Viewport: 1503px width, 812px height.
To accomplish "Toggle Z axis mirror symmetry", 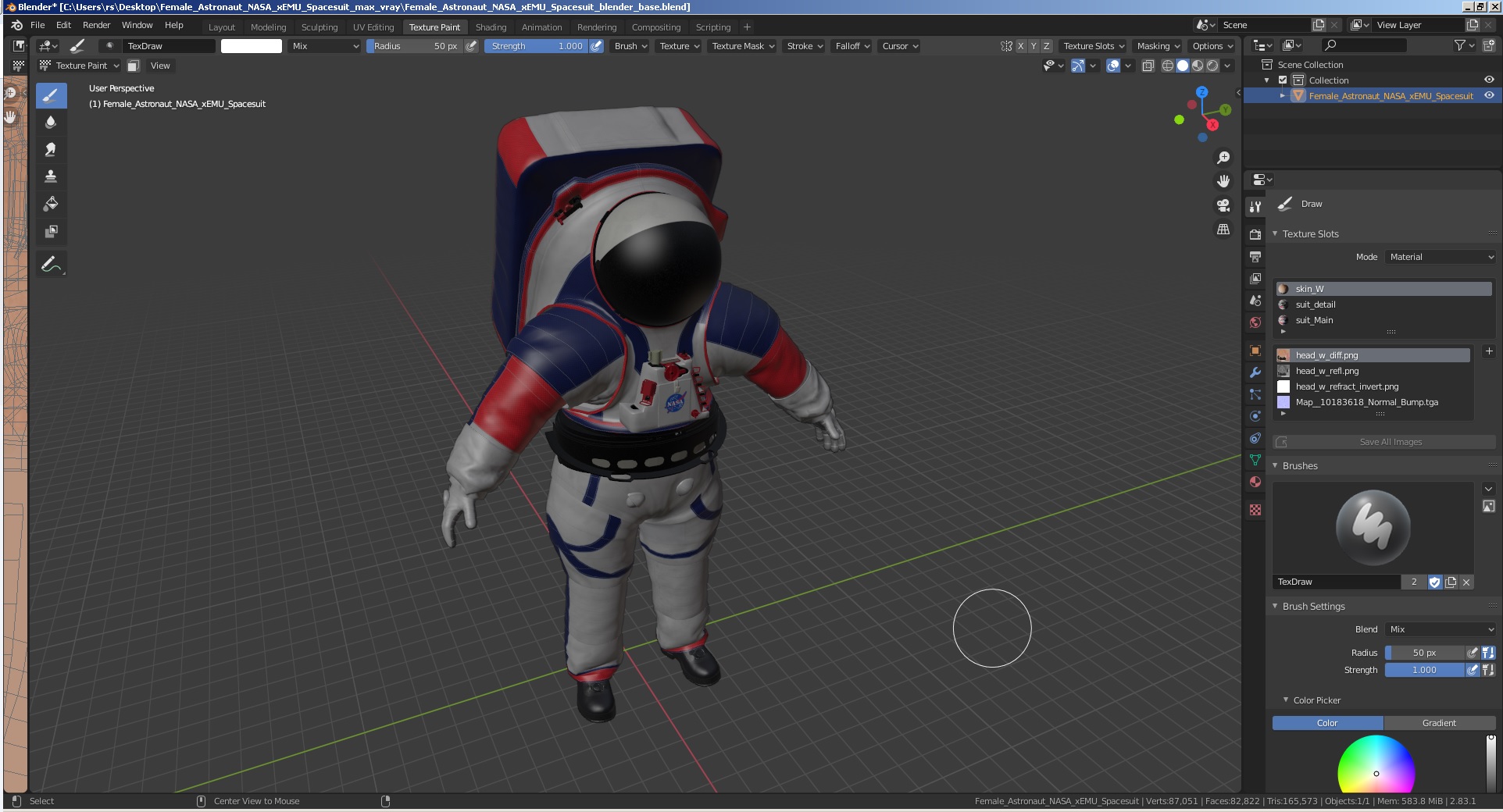I will click(x=1047, y=46).
